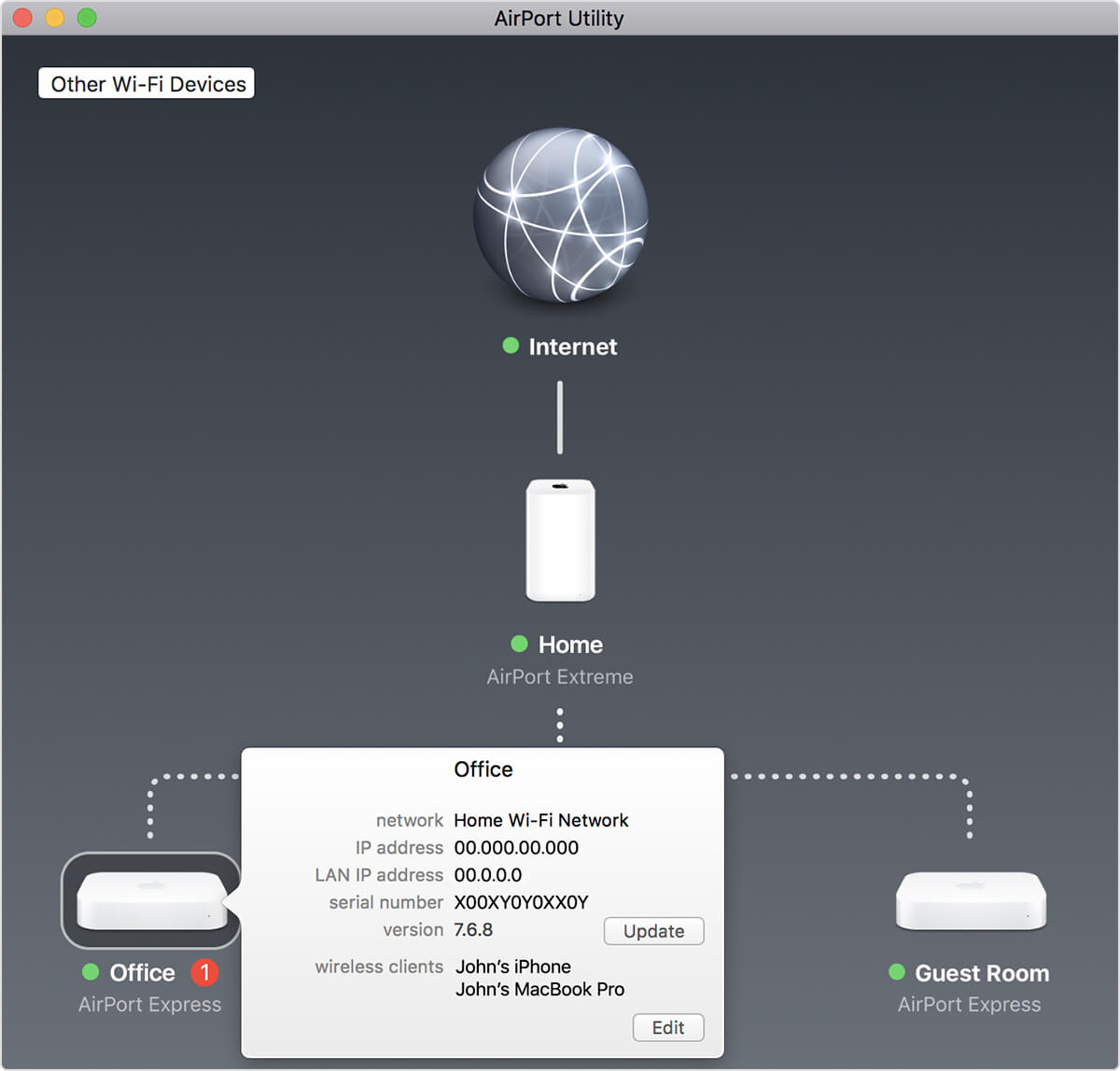Click the green status dot next to Home

pos(520,644)
